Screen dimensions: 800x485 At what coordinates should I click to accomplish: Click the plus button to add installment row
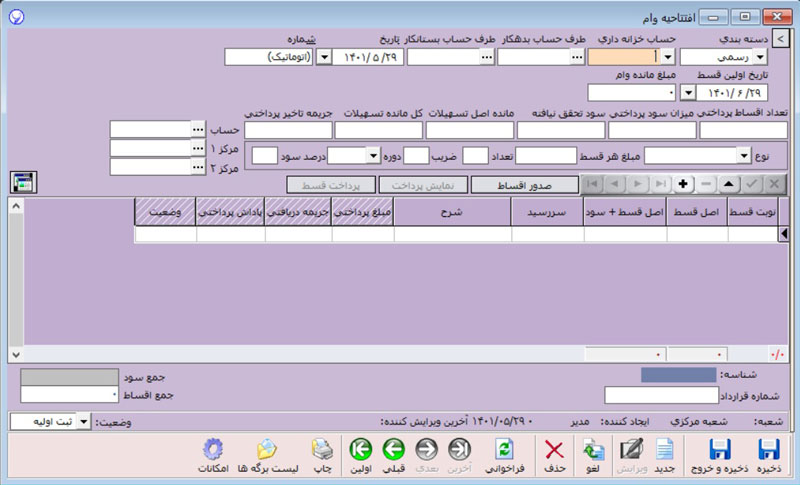[x=683, y=184]
